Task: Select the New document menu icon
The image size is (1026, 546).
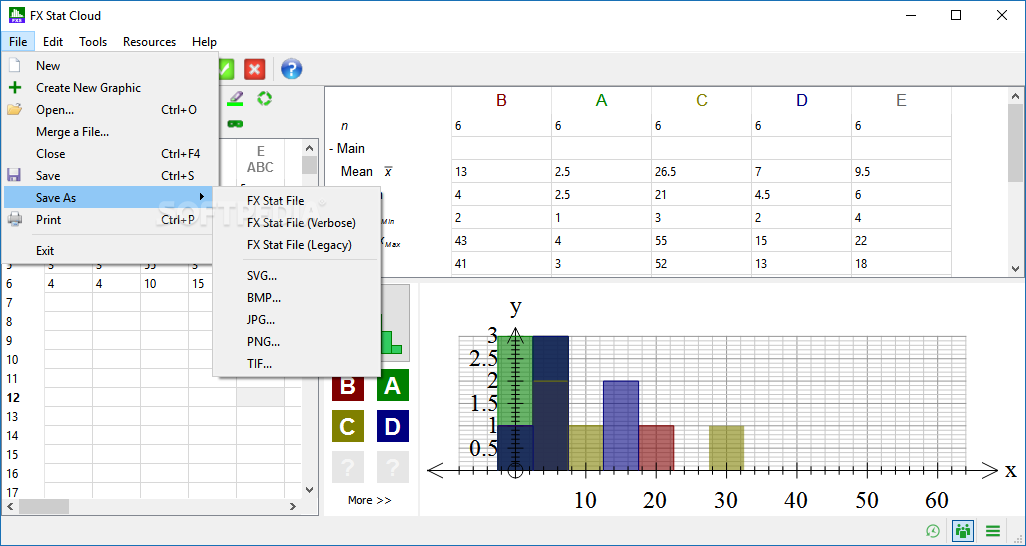Action: tap(14, 65)
